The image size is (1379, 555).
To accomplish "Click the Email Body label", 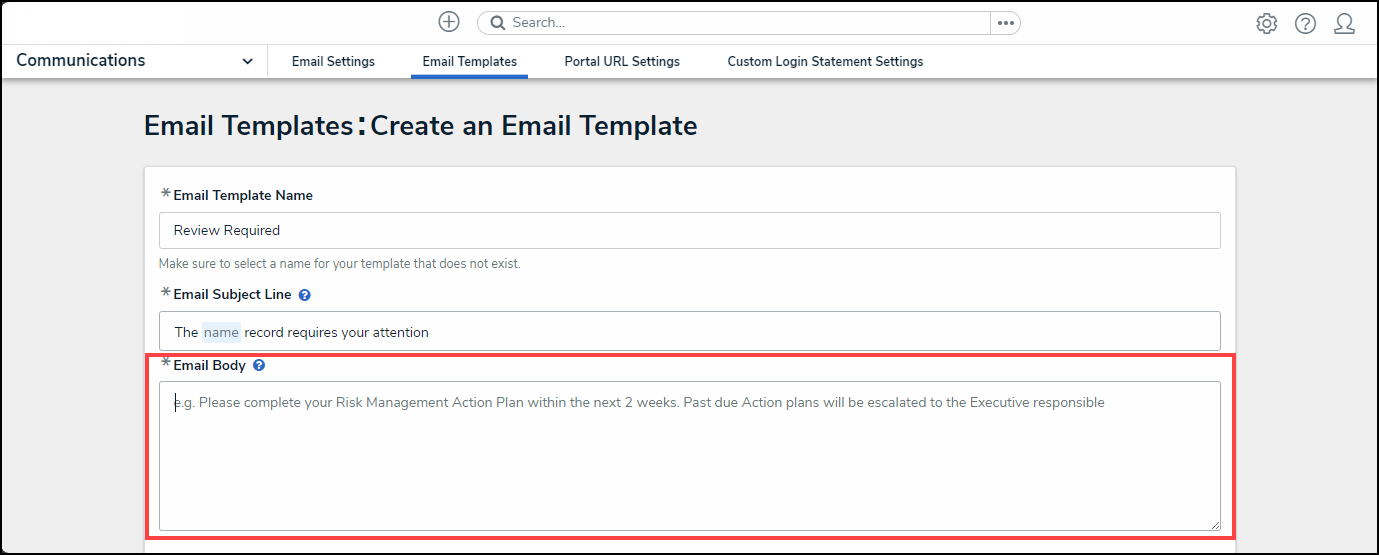I will tap(209, 365).
